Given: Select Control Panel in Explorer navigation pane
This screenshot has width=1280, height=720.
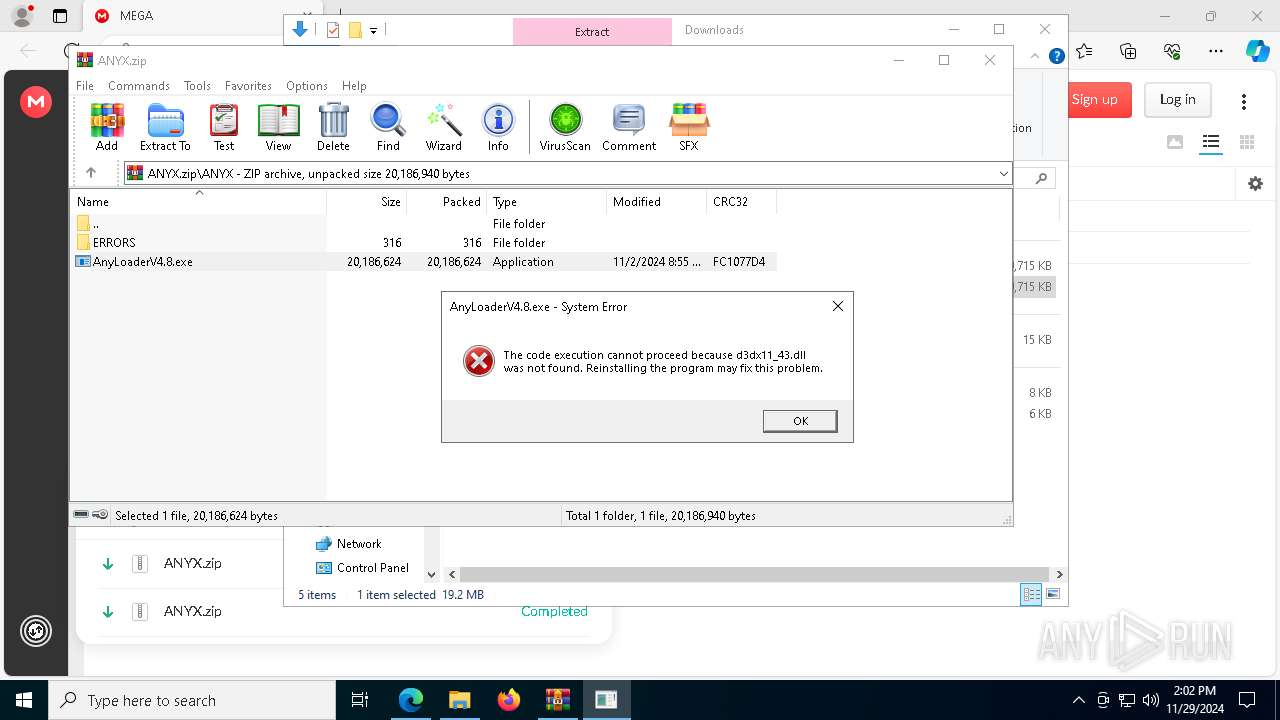Looking at the screenshot, I should (362, 568).
